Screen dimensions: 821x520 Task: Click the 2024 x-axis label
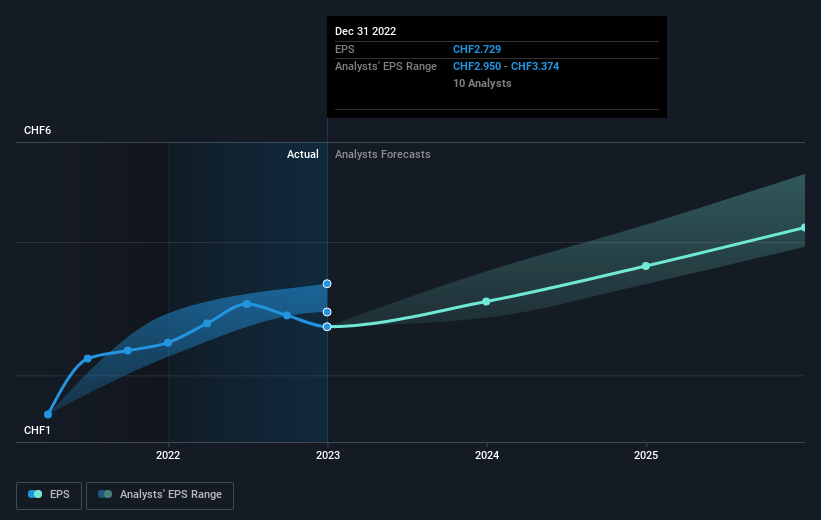click(487, 455)
